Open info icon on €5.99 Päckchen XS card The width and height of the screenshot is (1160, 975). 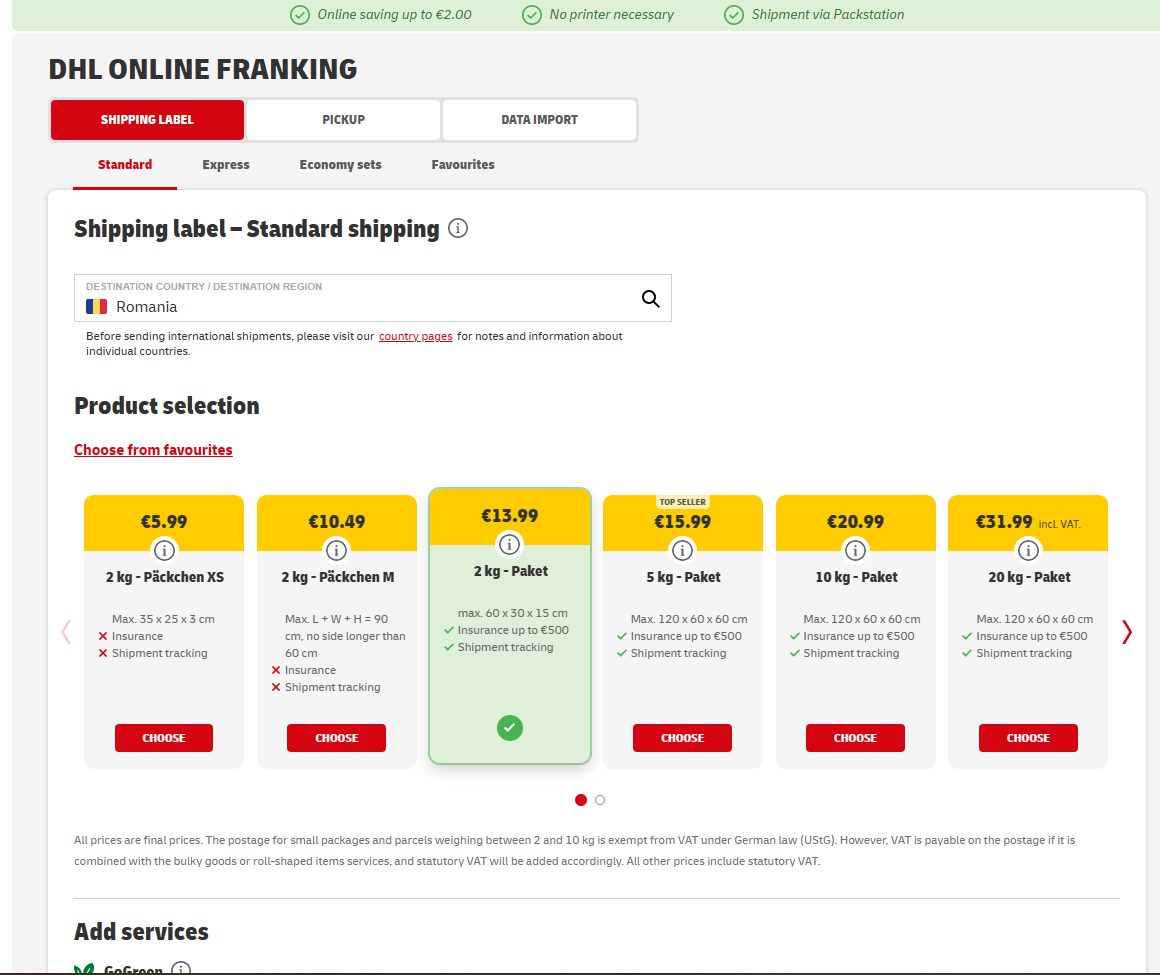[164, 550]
